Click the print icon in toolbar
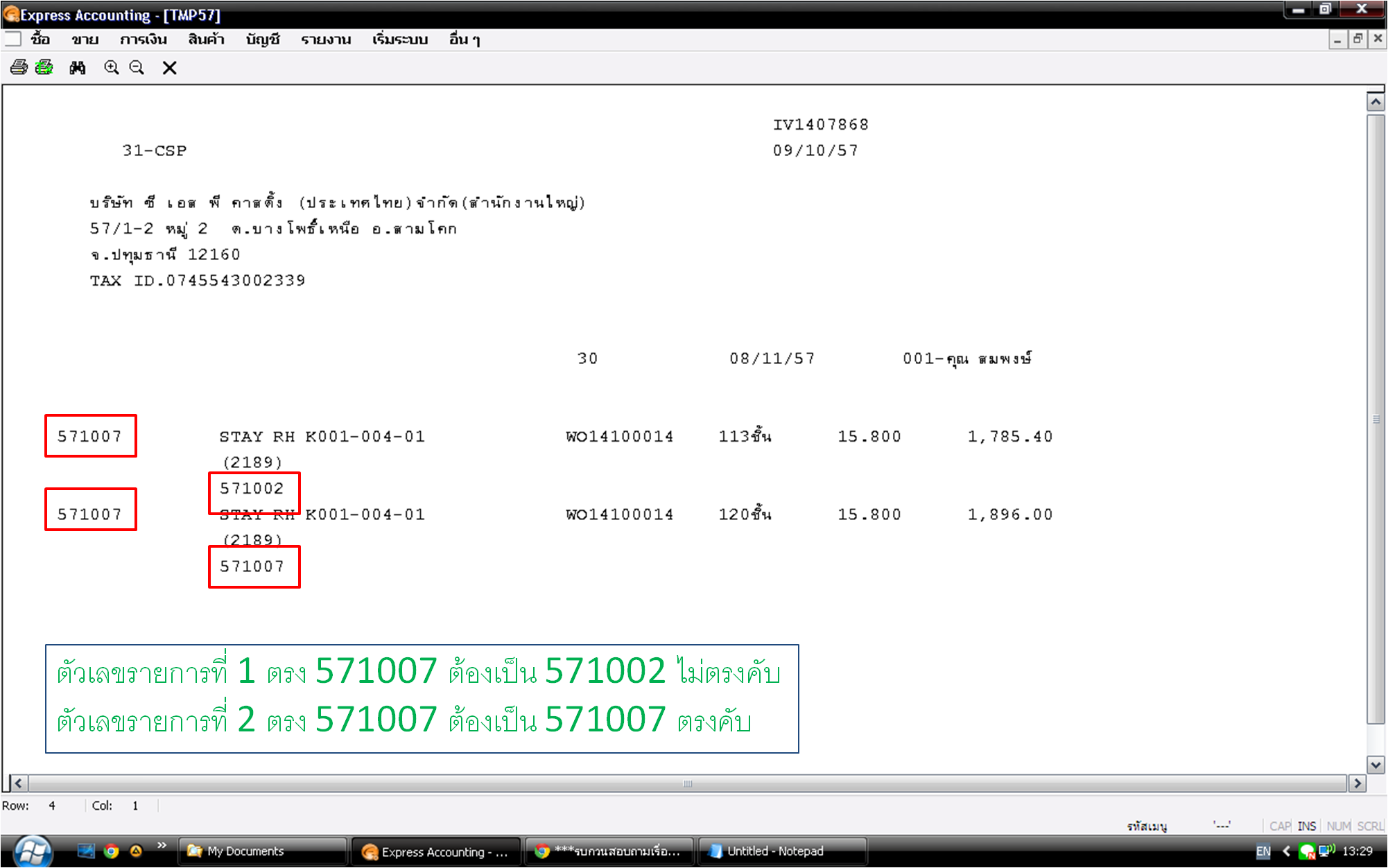The height and width of the screenshot is (868, 1388). click(19, 67)
